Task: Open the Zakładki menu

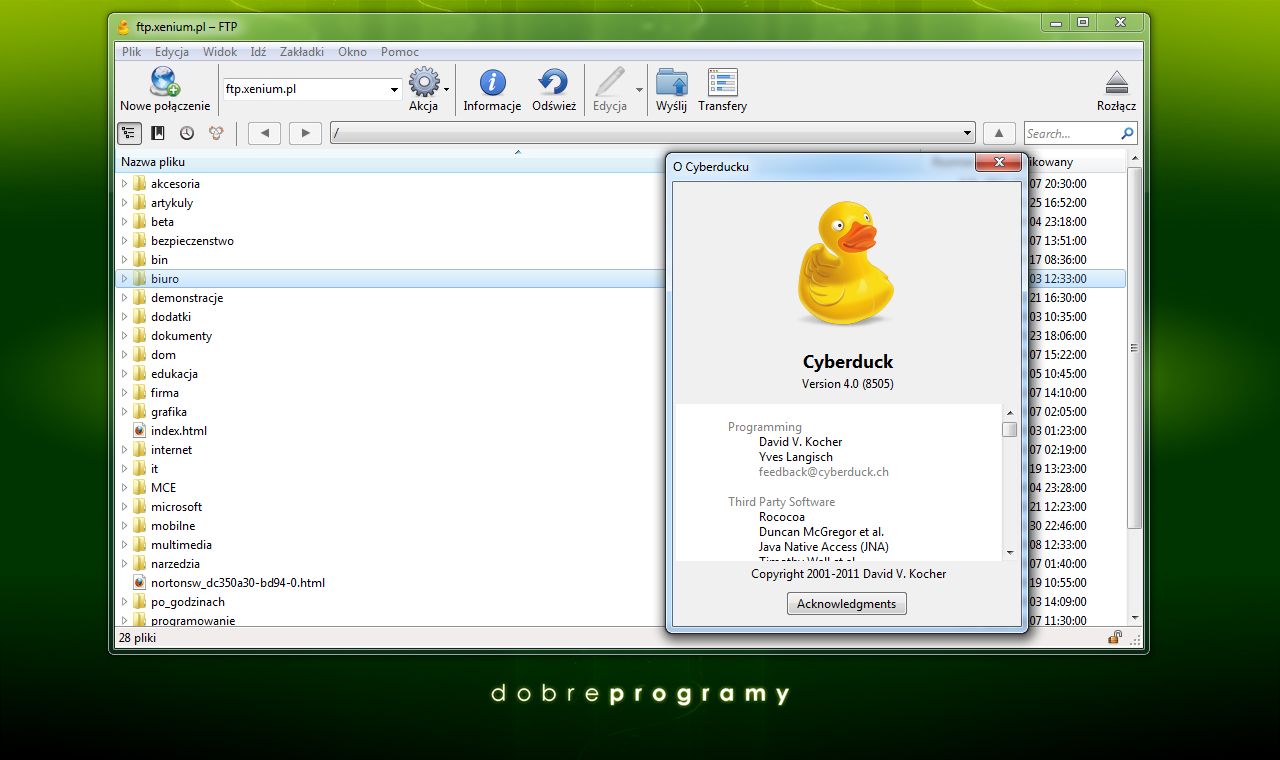Action: pos(302,52)
